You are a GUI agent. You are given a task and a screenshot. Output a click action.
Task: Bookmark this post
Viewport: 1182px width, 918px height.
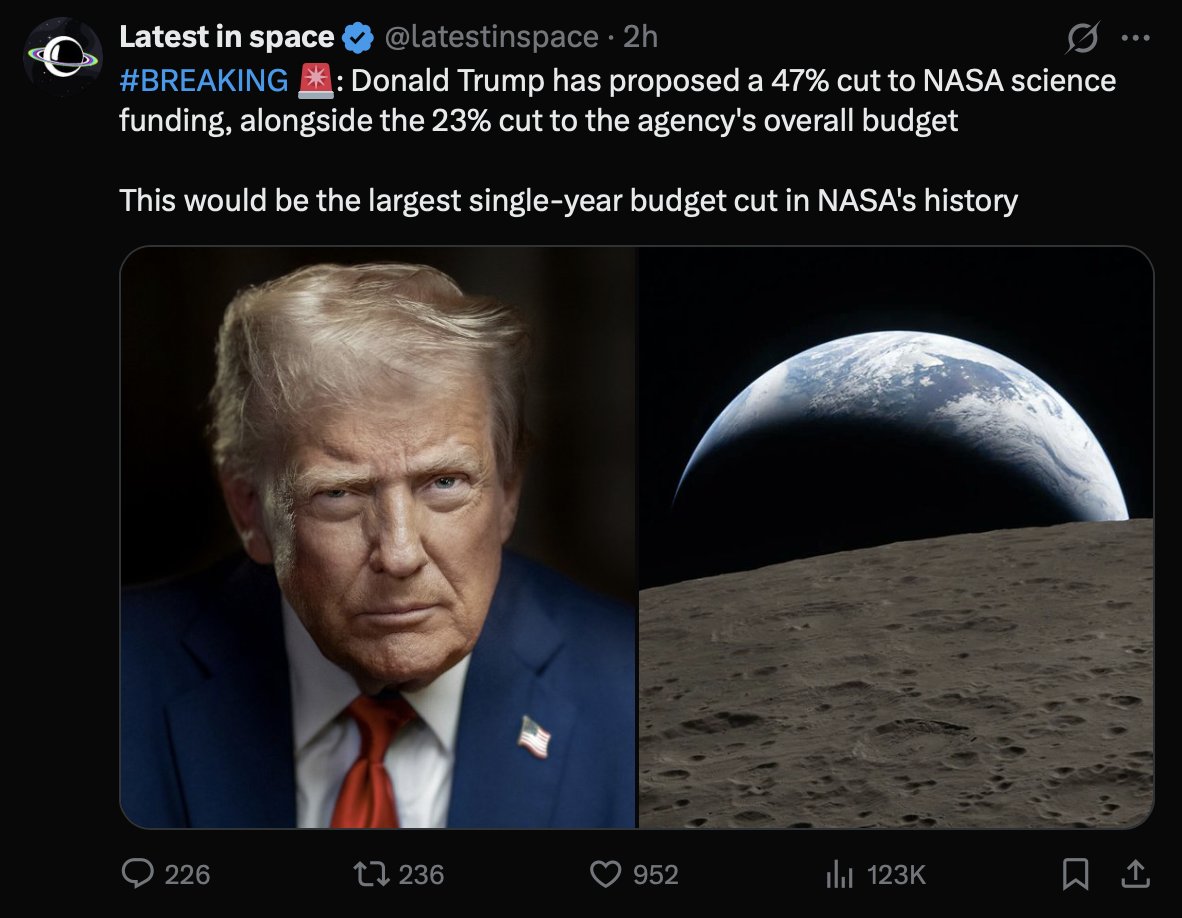[1075, 874]
